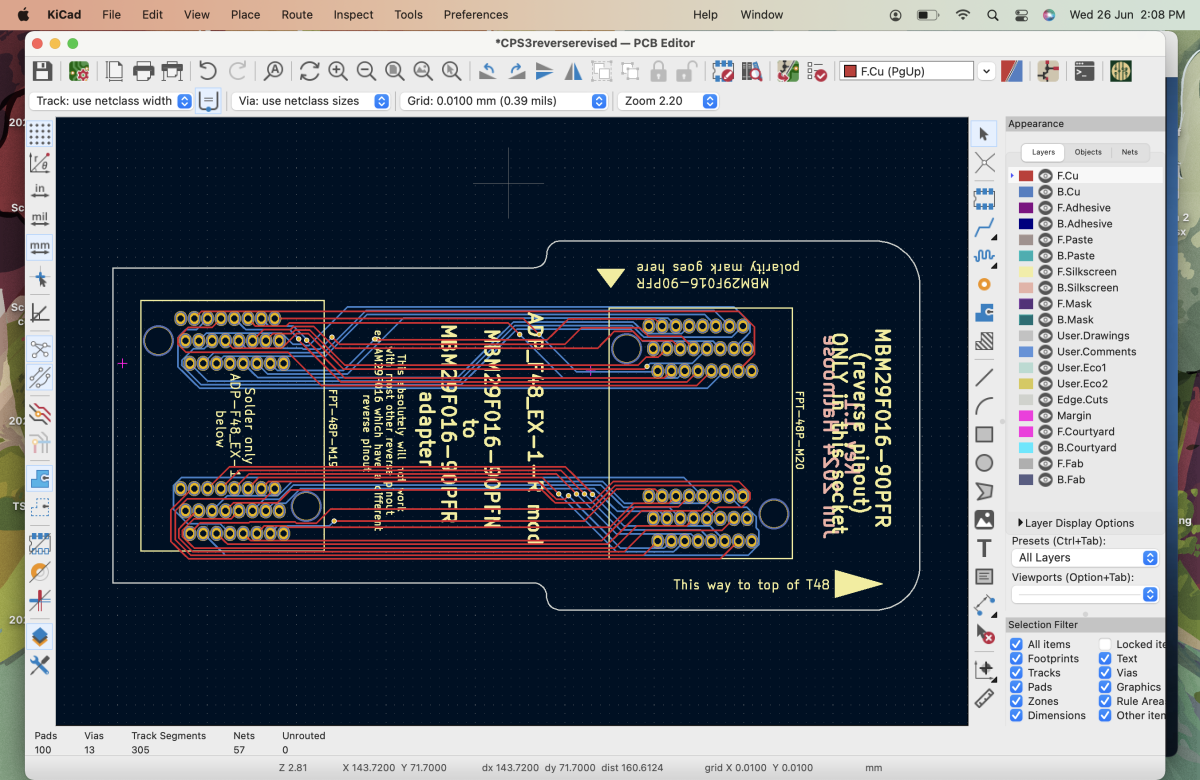Rotate selection clockwise

pyautogui.click(x=516, y=71)
